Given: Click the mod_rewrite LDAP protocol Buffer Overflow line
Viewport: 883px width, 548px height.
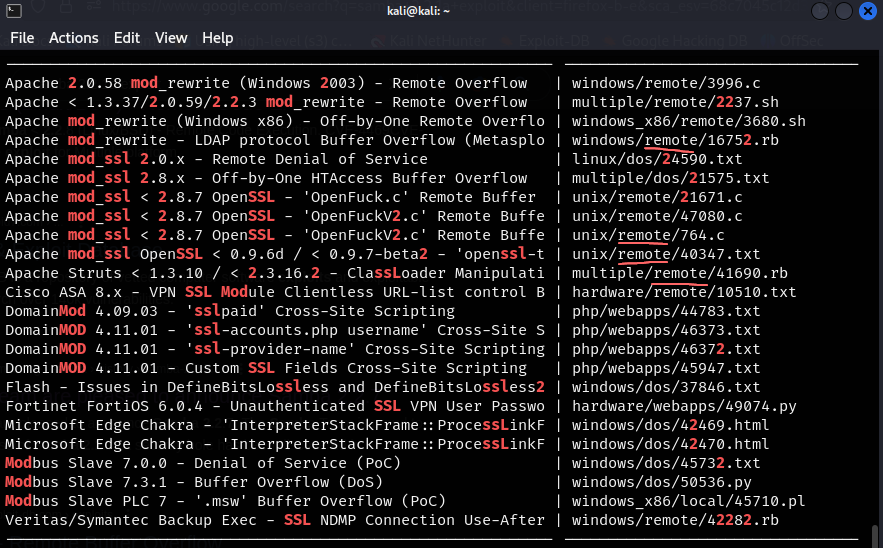Looking at the screenshot, I should coord(275,140).
